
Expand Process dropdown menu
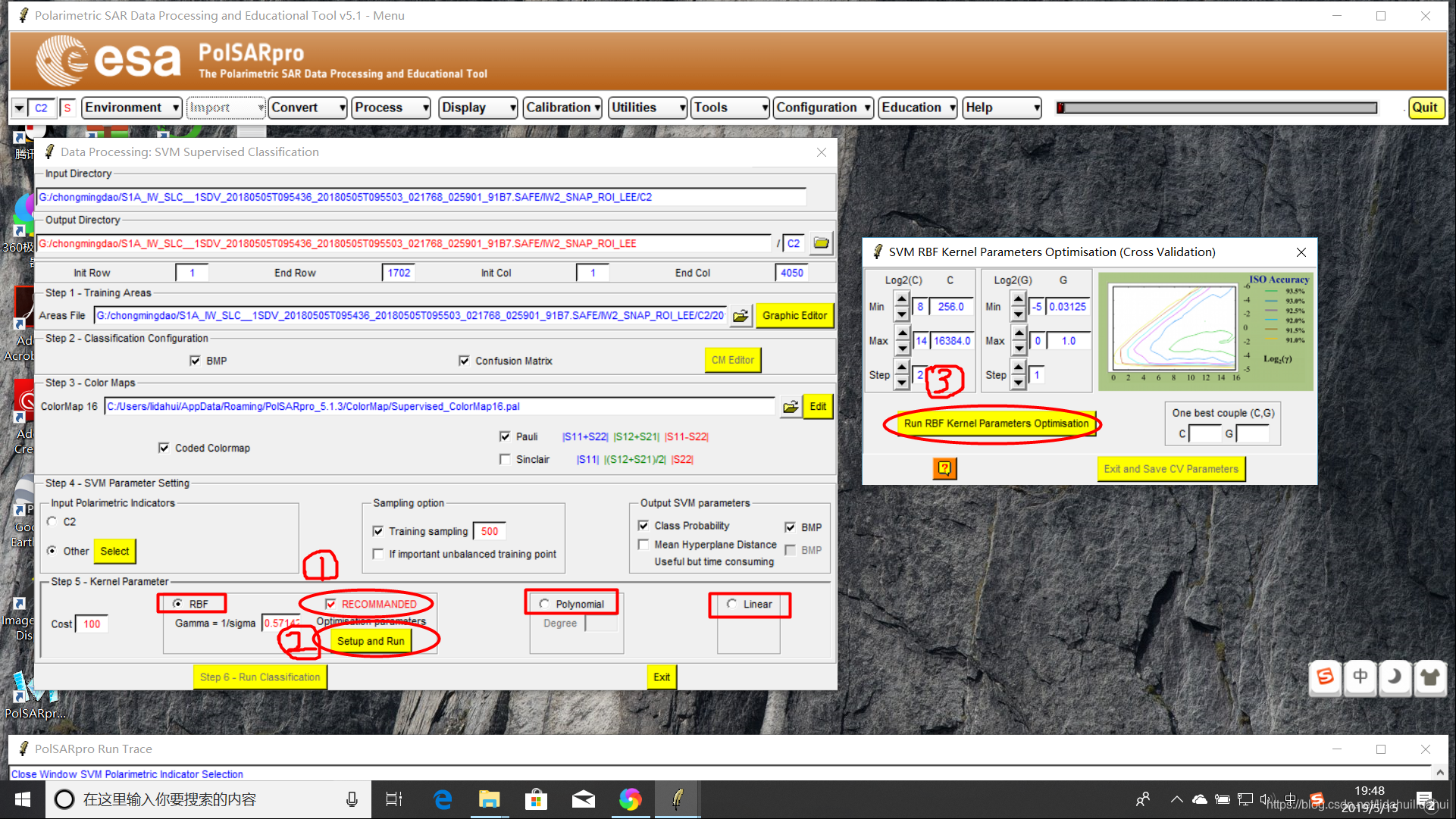coord(391,108)
